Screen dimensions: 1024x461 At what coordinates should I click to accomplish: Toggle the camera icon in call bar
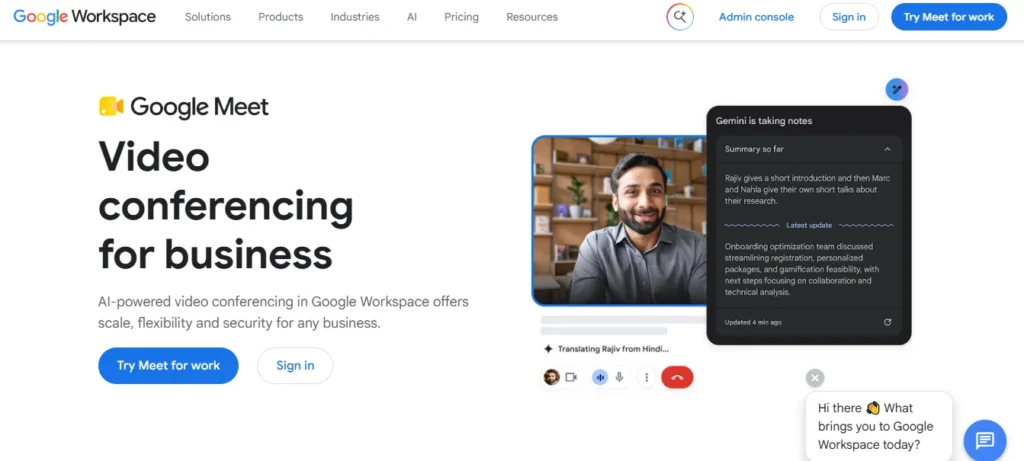pos(571,377)
